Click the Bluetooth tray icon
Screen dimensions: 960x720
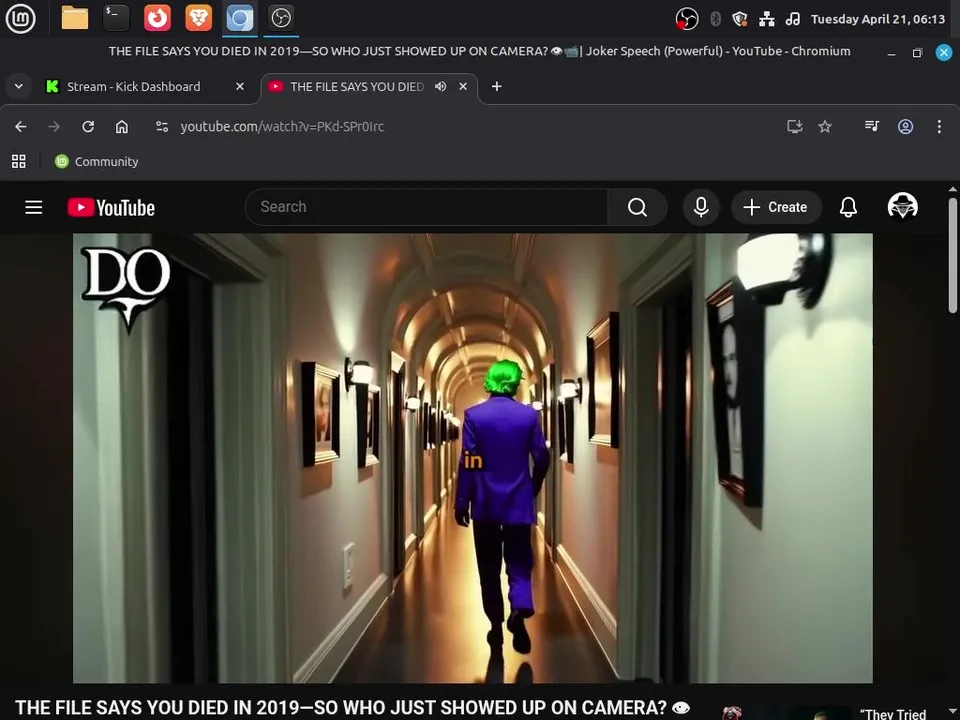(x=715, y=19)
